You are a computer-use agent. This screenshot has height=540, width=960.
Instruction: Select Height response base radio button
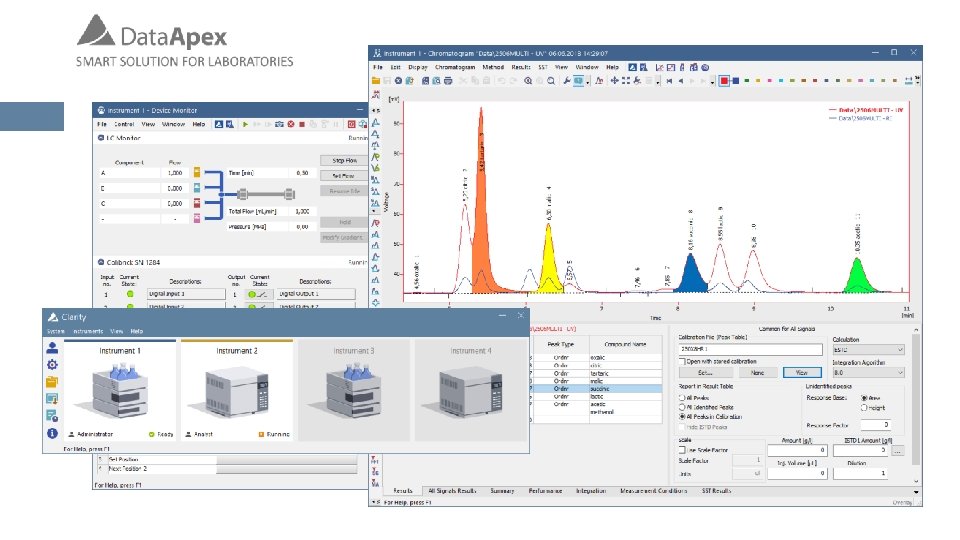[864, 407]
